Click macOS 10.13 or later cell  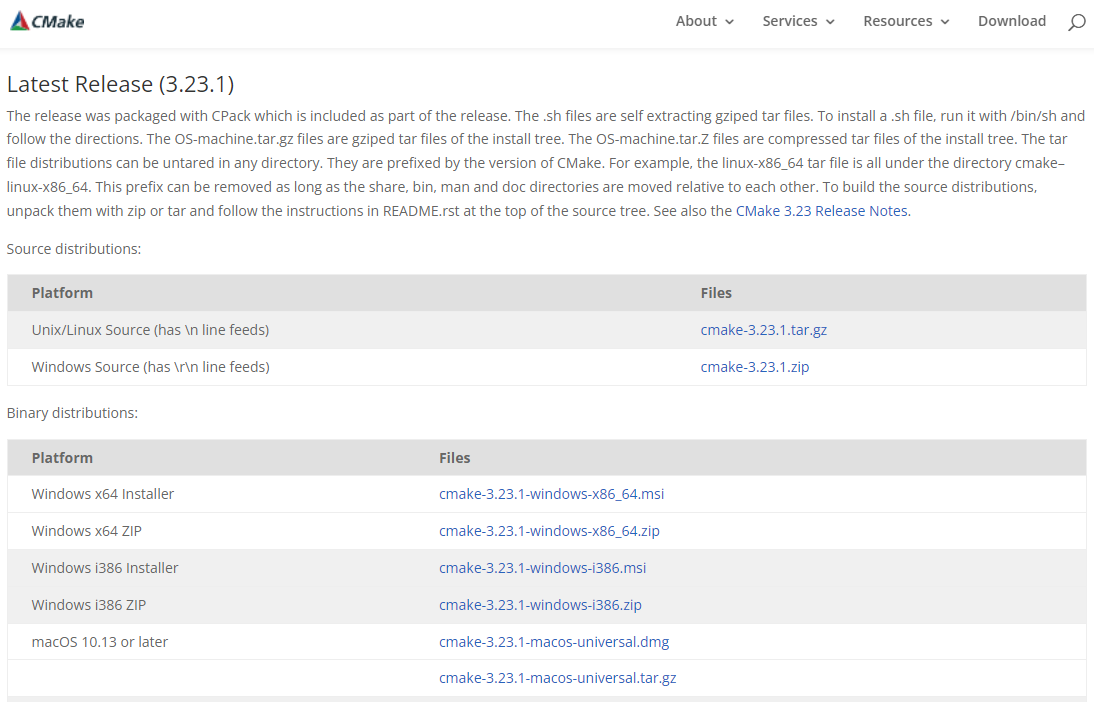[x=100, y=642]
